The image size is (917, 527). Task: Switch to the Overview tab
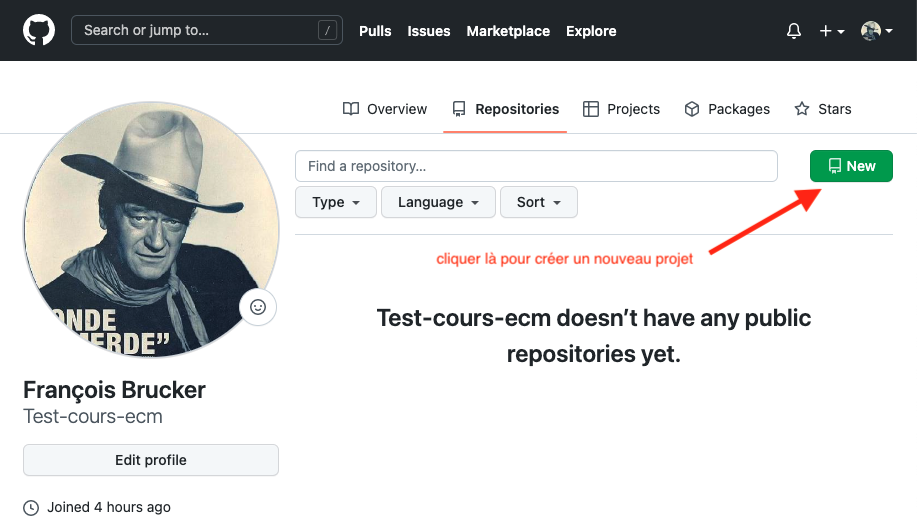tap(385, 109)
